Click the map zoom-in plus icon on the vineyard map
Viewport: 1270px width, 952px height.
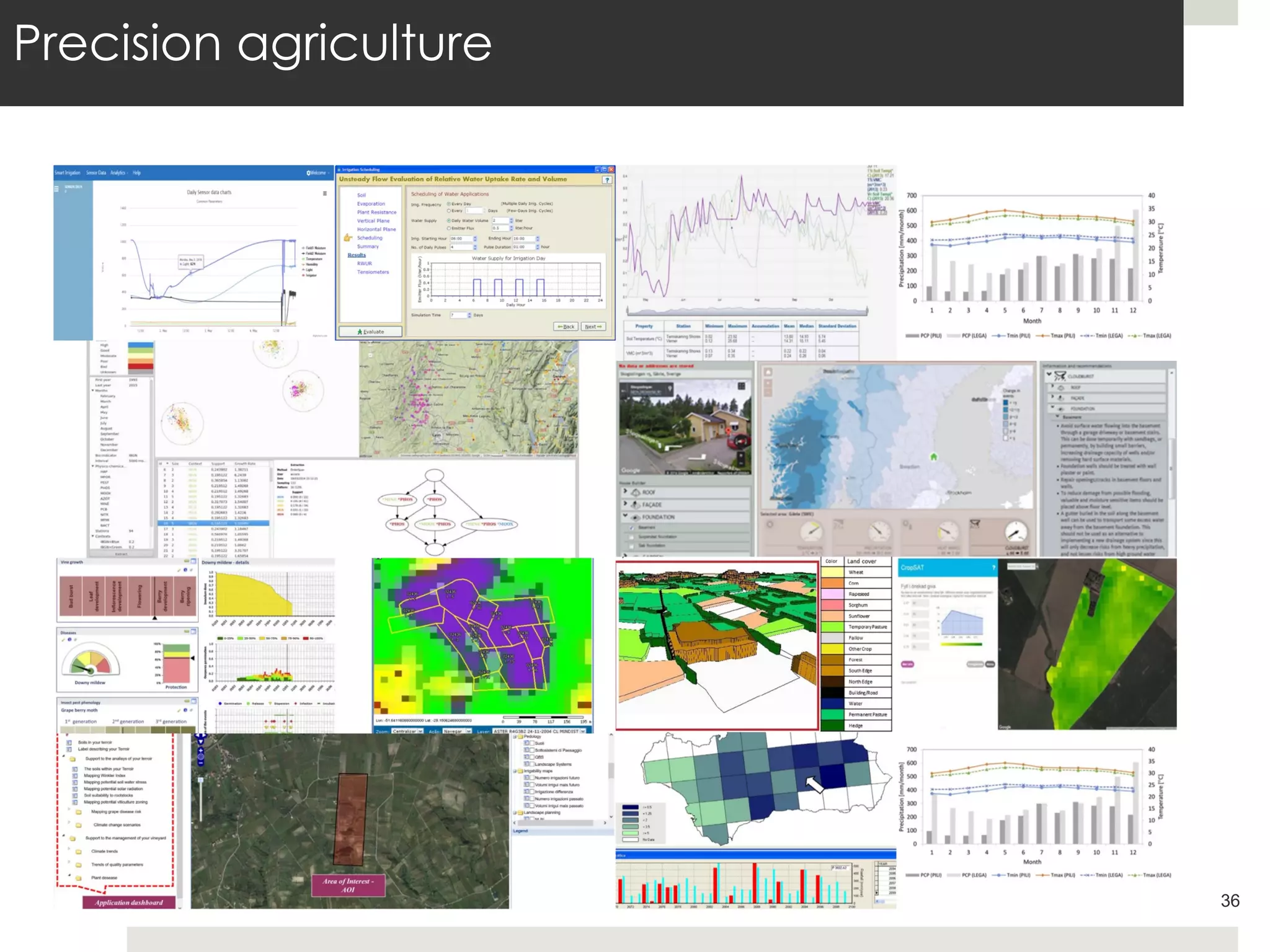pos(200,749)
